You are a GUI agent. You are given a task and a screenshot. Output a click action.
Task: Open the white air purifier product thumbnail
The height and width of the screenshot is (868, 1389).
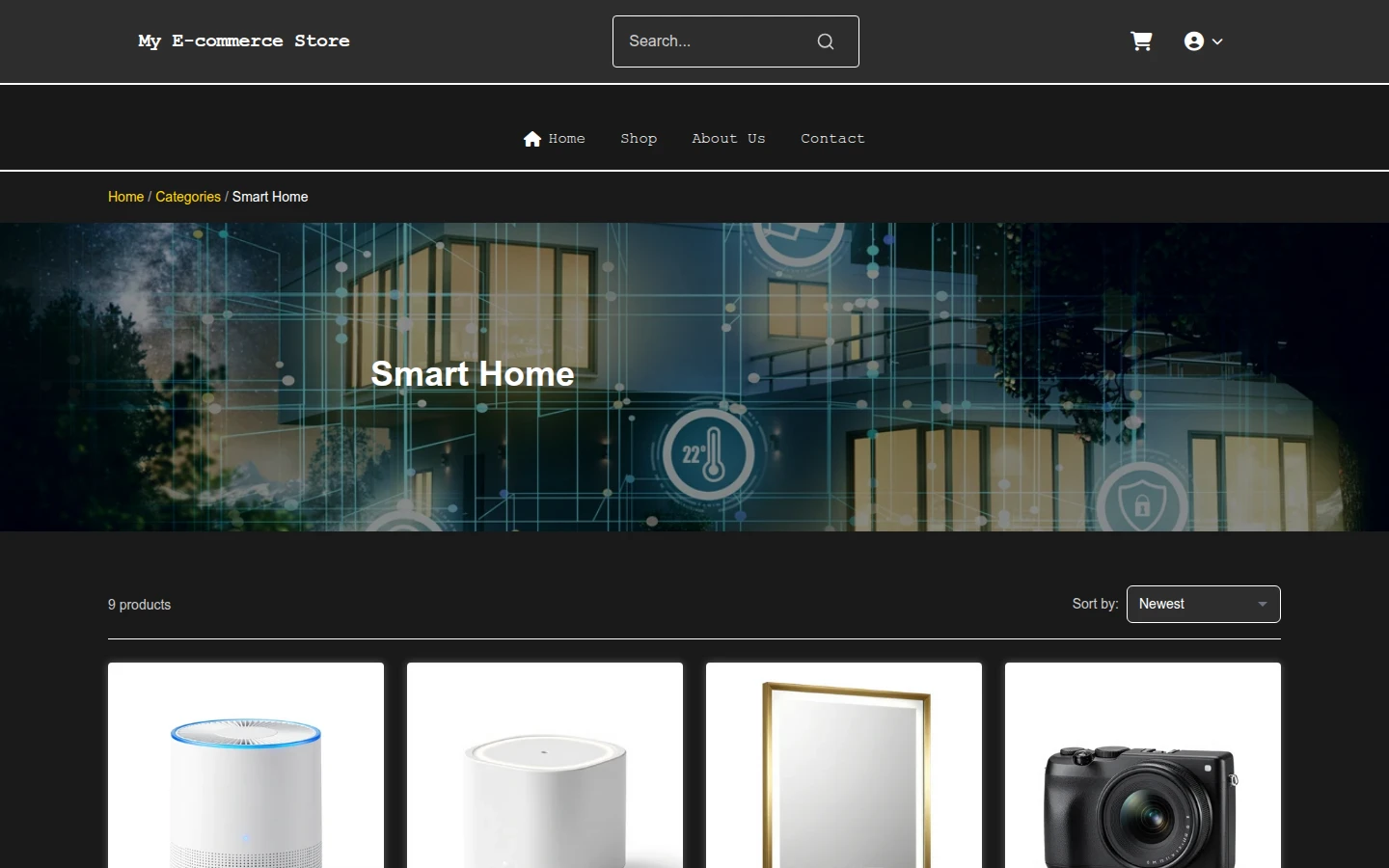tap(246, 766)
